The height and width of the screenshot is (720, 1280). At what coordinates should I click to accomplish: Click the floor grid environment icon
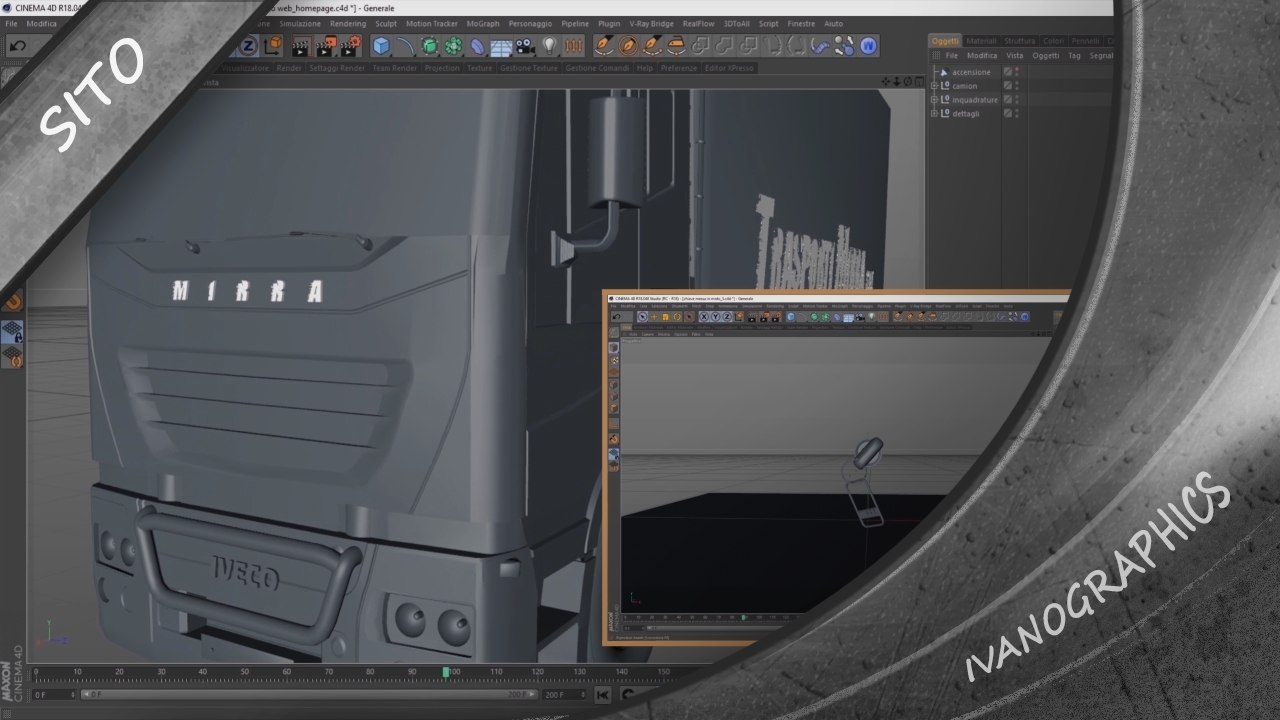click(x=501, y=46)
